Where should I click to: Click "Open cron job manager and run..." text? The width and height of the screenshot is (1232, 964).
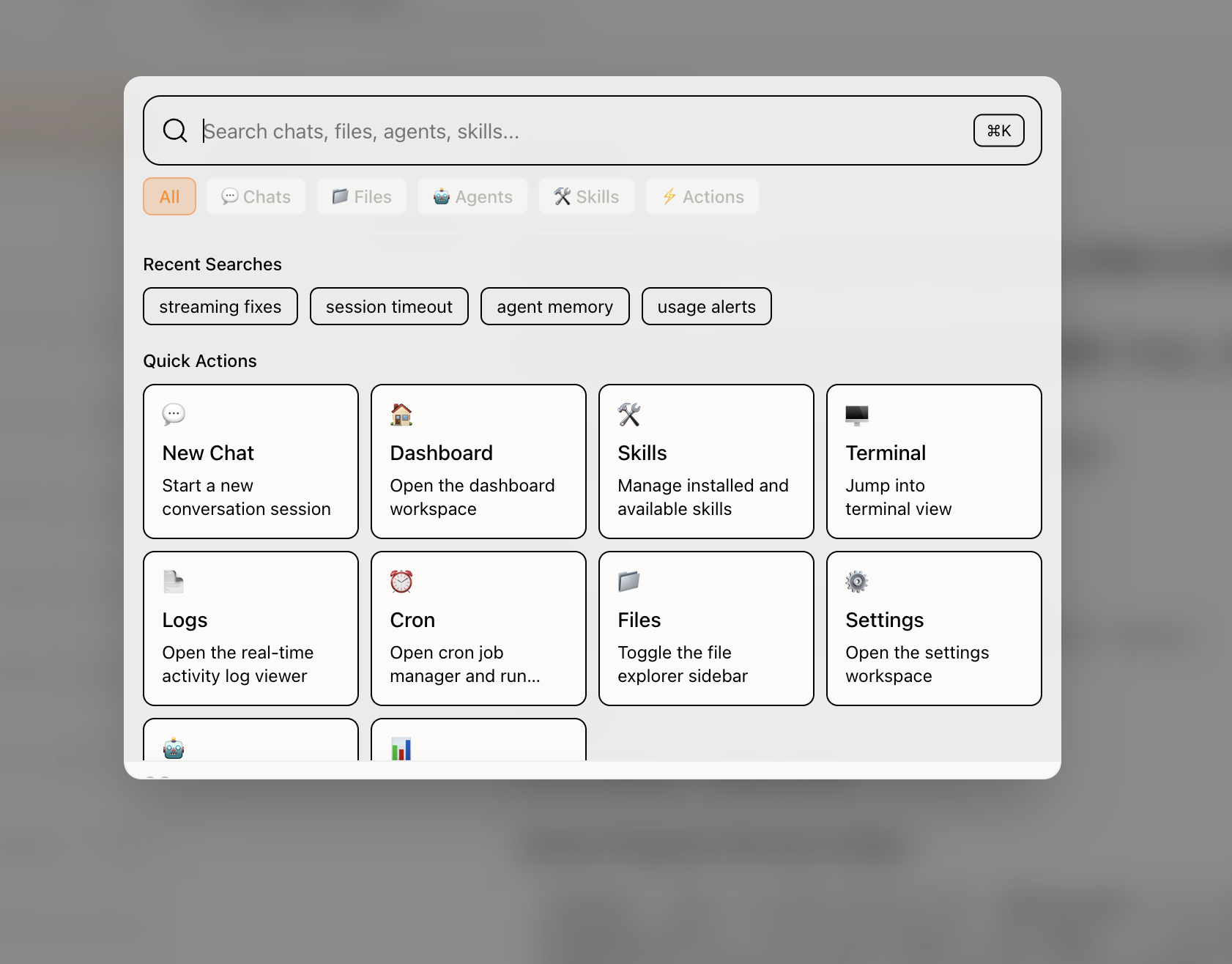pyautogui.click(x=465, y=664)
